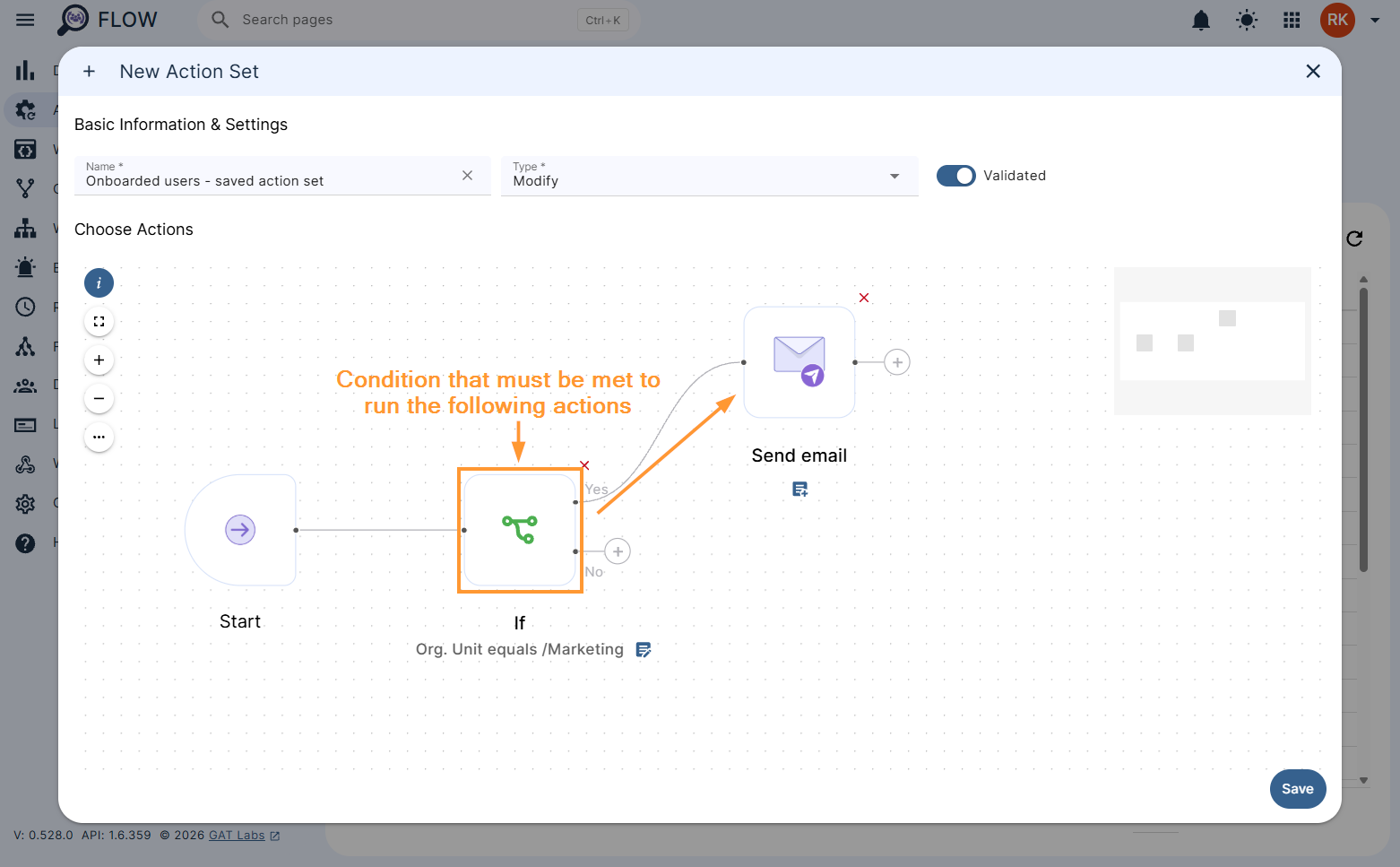Screen dimensions: 1400x867
Task: Delete the If node with red X
Action: tap(584, 464)
